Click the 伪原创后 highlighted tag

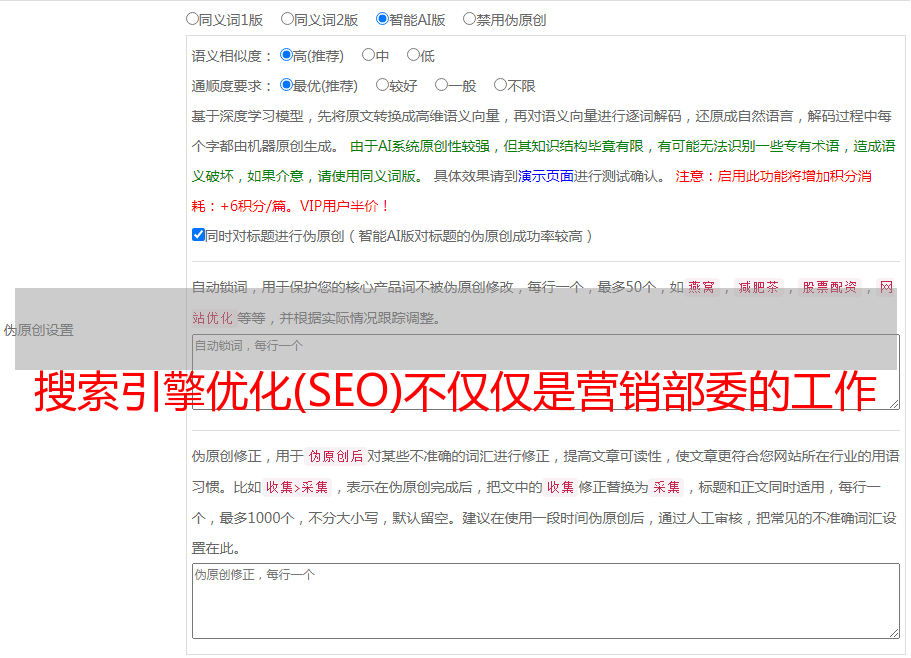pyautogui.click(x=336, y=456)
